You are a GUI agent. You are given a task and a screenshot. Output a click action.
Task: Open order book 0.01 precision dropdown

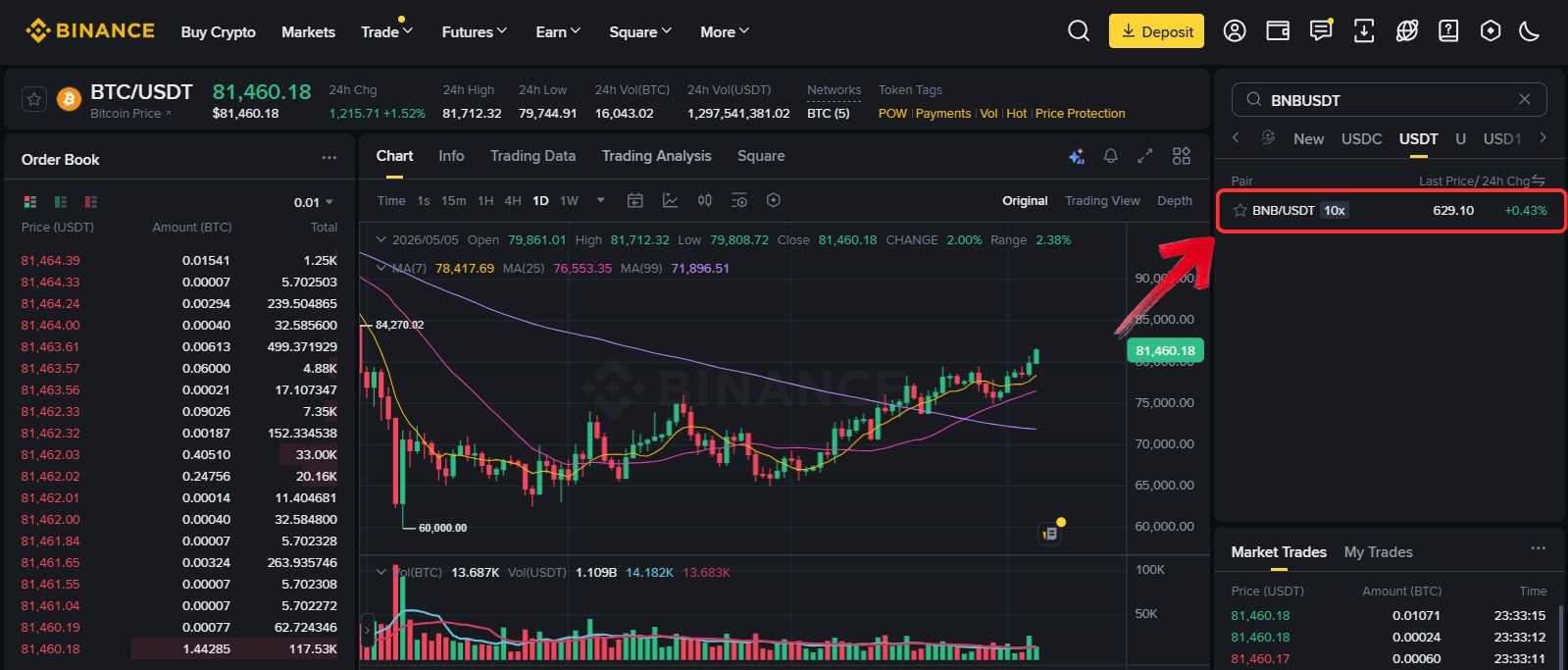314,202
